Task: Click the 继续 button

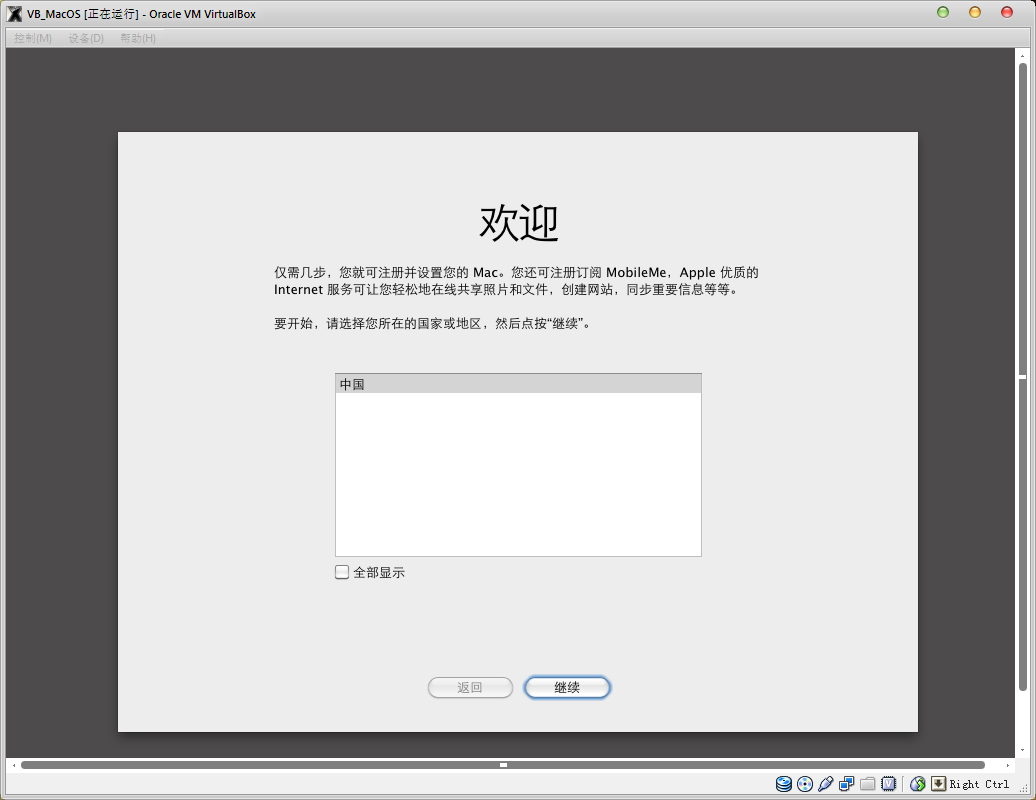Action: click(567, 688)
